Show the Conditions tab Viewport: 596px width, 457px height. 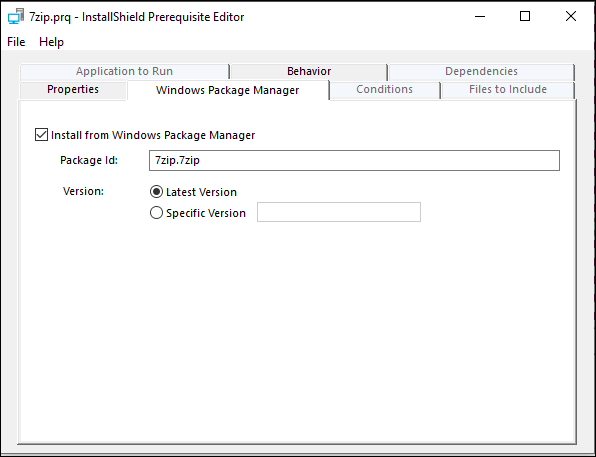384,90
